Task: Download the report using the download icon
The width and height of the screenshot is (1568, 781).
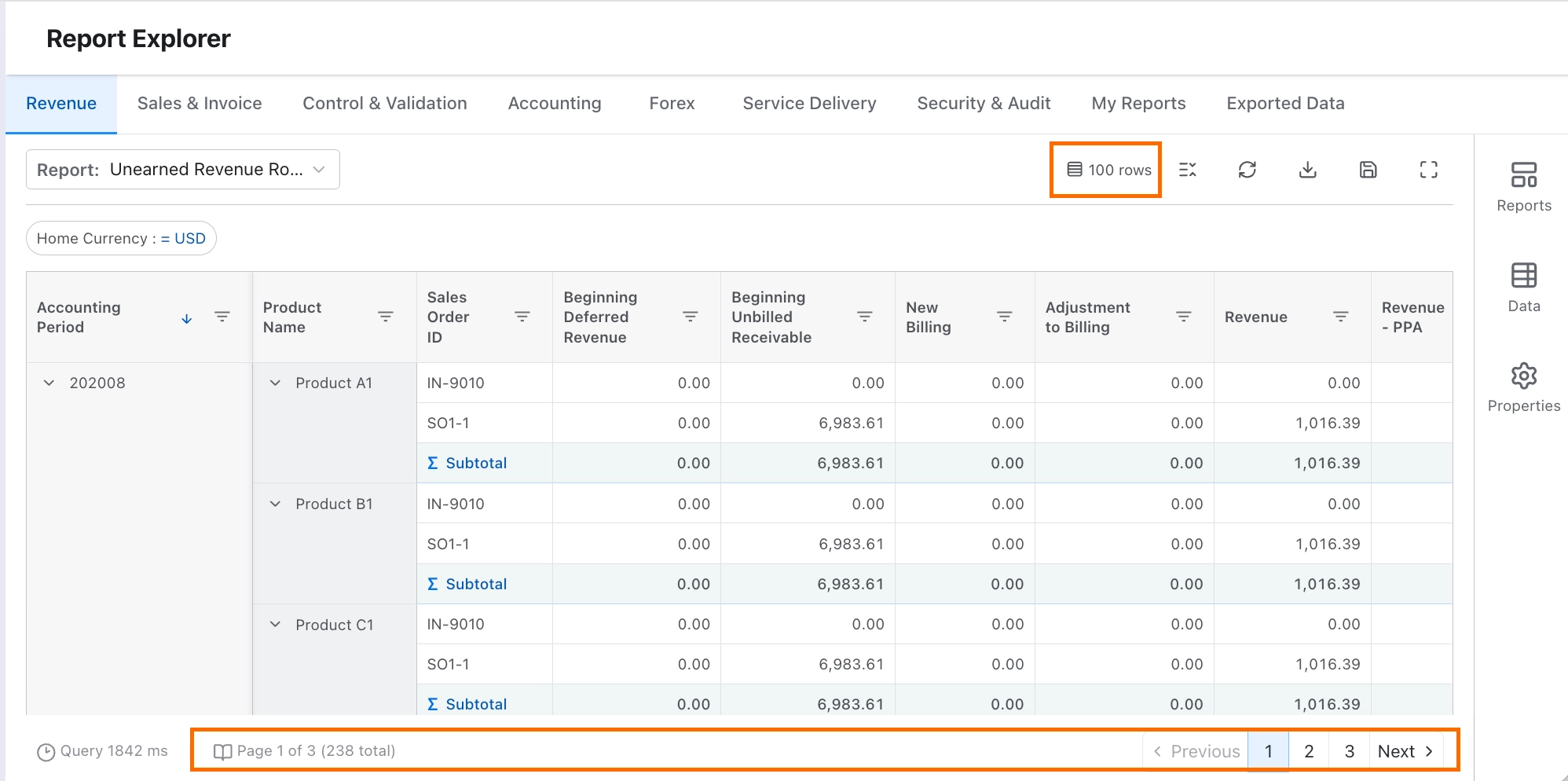Action: pyautogui.click(x=1308, y=170)
